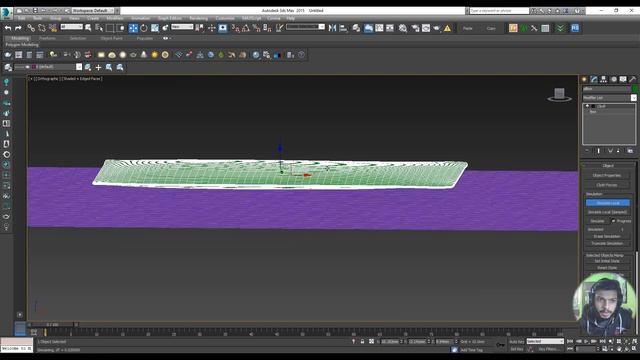Screen dimensions: 640x360
Task: Open the Display command panel tab
Action: tap(623, 79)
